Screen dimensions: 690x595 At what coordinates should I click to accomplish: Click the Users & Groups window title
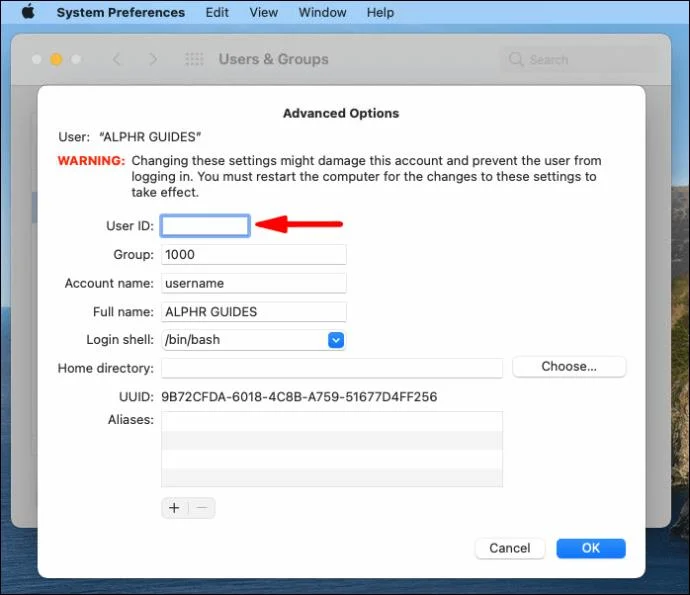pos(274,59)
